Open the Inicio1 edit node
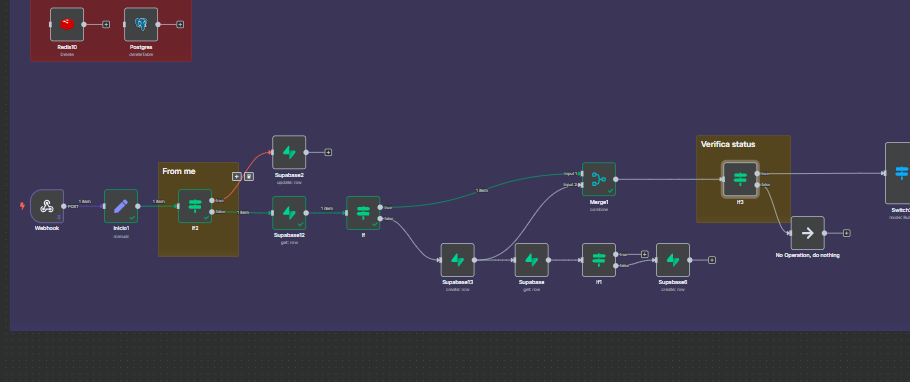910x382 pixels. (x=121, y=206)
